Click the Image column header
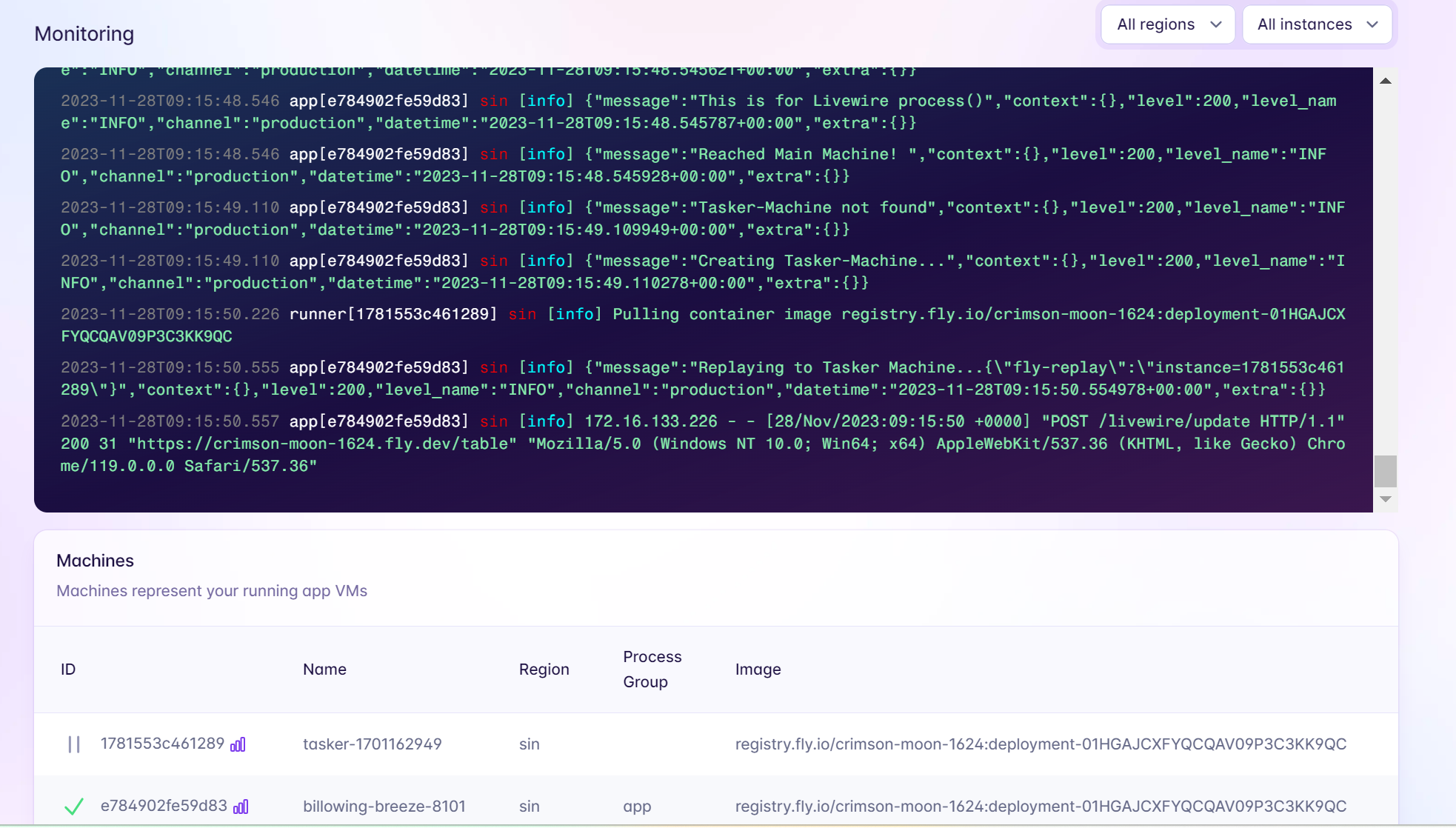The image size is (1456, 828). 758,670
